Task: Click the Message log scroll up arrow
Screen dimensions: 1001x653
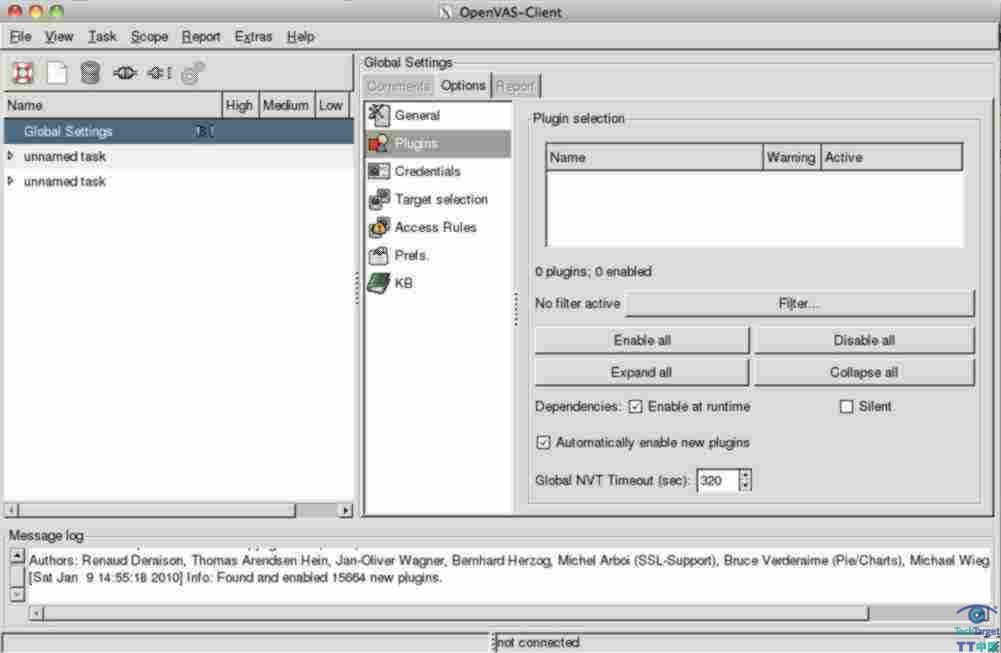Action: [x=17, y=557]
